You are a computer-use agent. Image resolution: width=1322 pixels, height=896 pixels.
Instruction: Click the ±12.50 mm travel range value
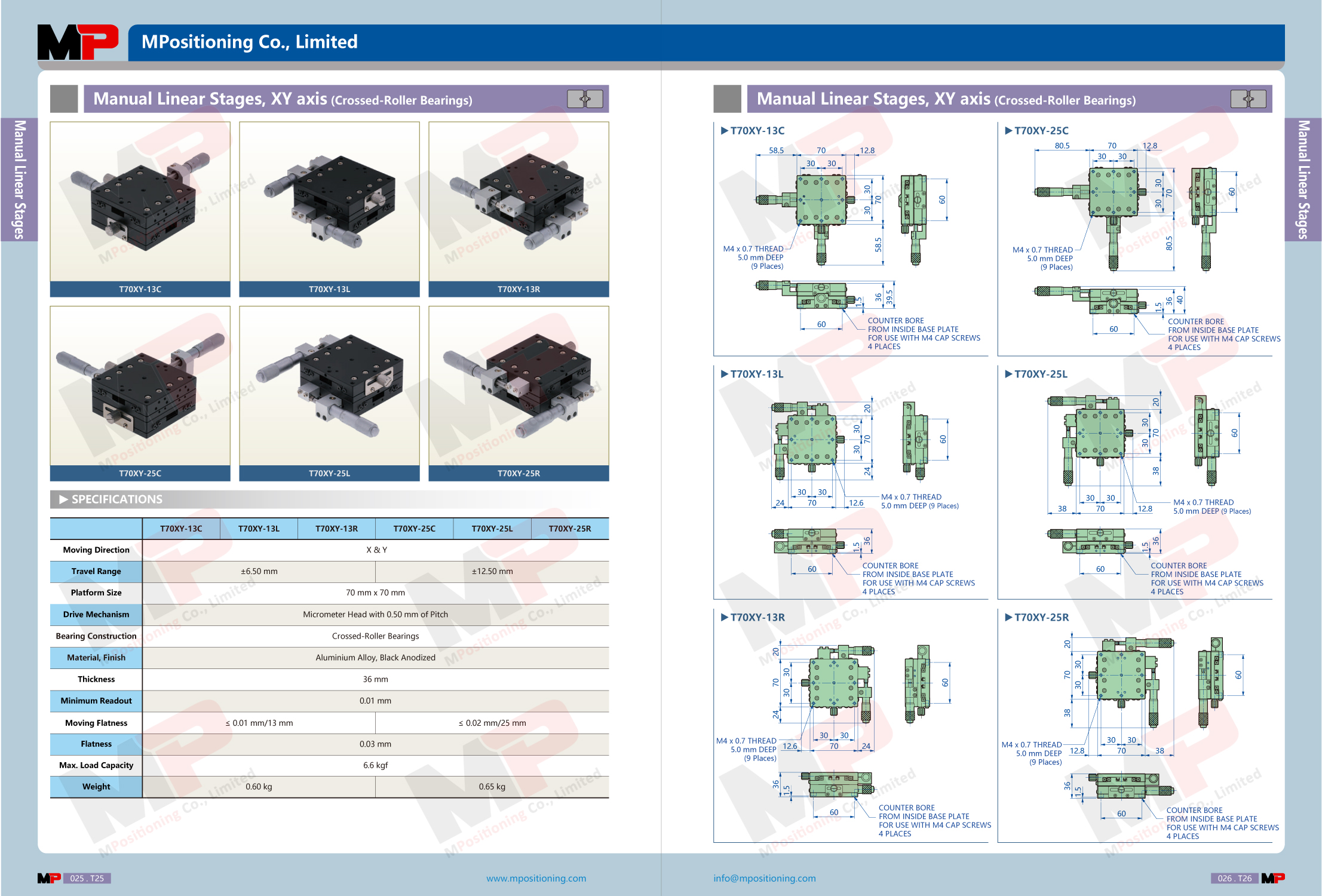tap(492, 572)
